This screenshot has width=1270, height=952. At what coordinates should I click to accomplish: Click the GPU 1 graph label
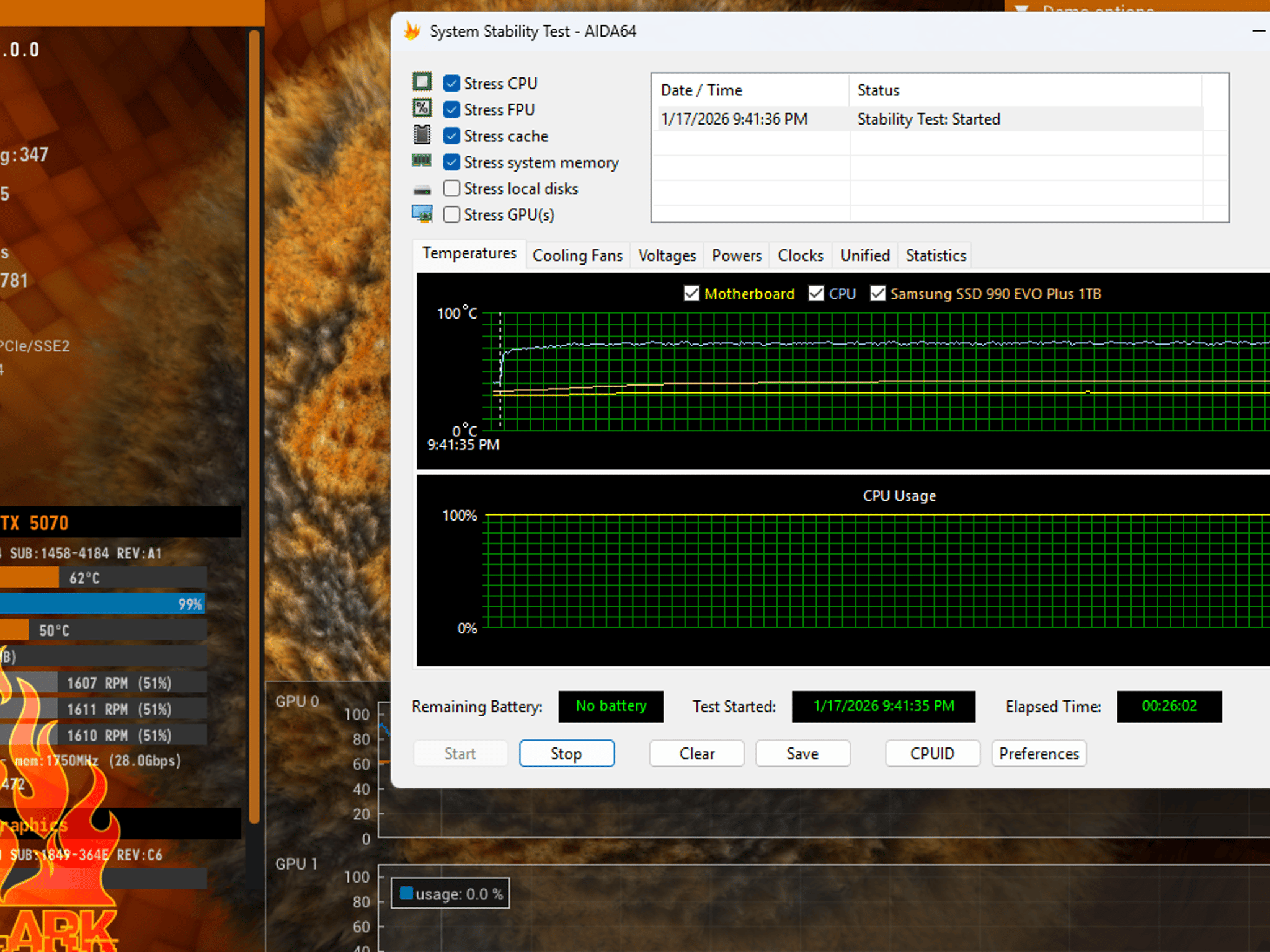(x=296, y=863)
